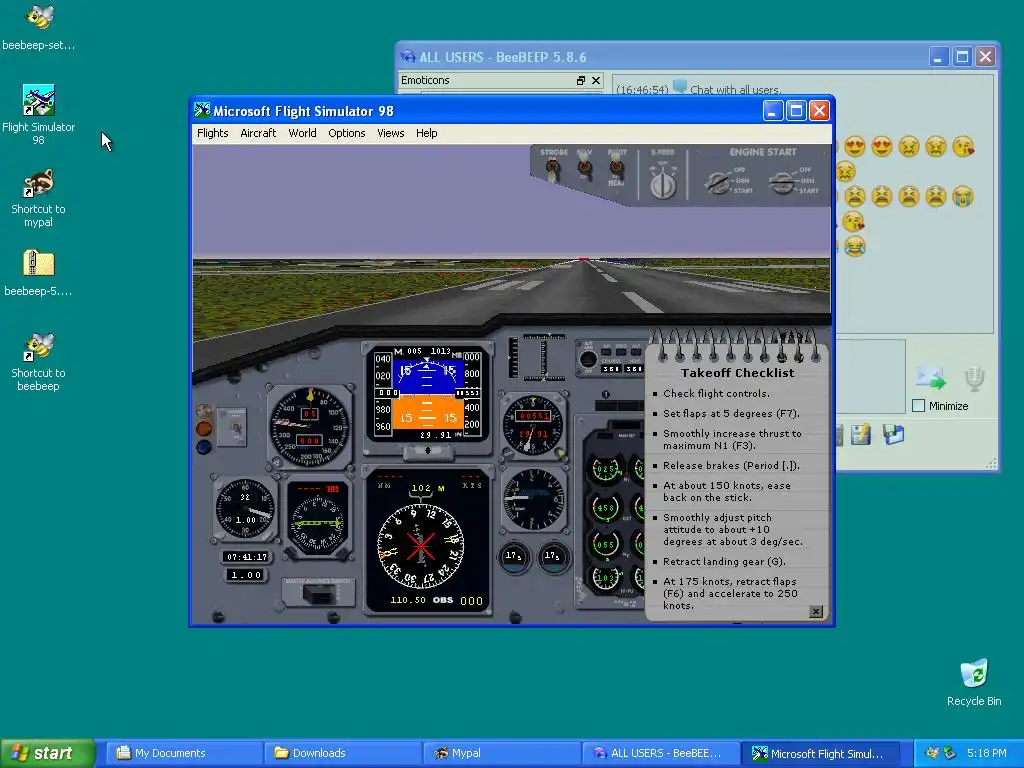Click the right 17.5 fuel gauge

(x=553, y=557)
